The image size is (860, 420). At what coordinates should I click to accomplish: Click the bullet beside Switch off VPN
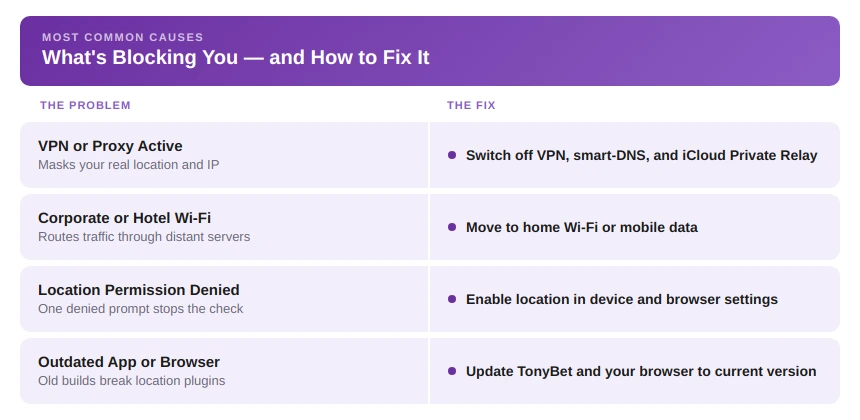click(452, 155)
